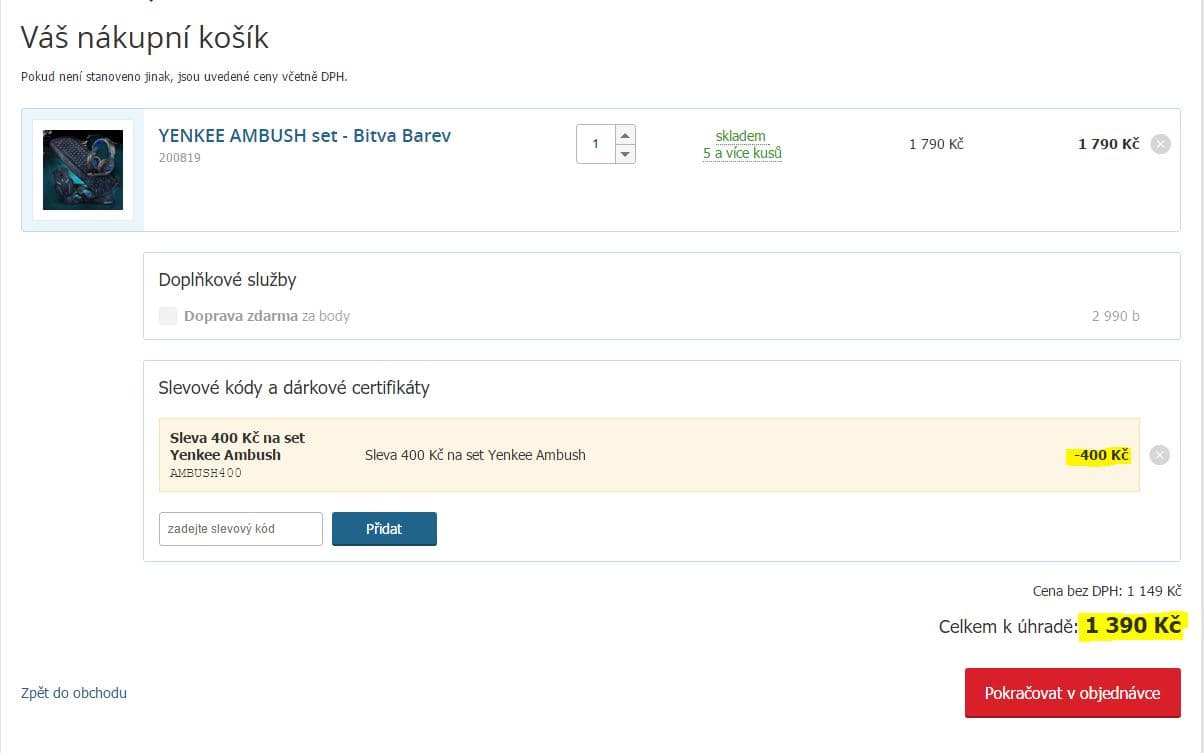
Task: Remove YENKEE AMBUSH set from cart
Action: pos(1160,144)
